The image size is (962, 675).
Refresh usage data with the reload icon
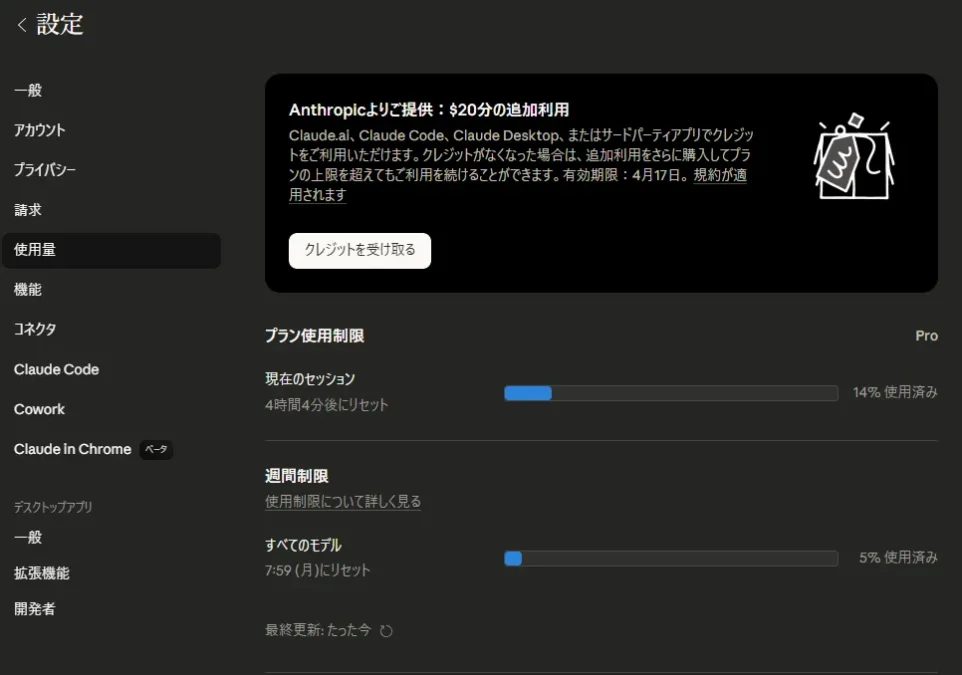[388, 630]
